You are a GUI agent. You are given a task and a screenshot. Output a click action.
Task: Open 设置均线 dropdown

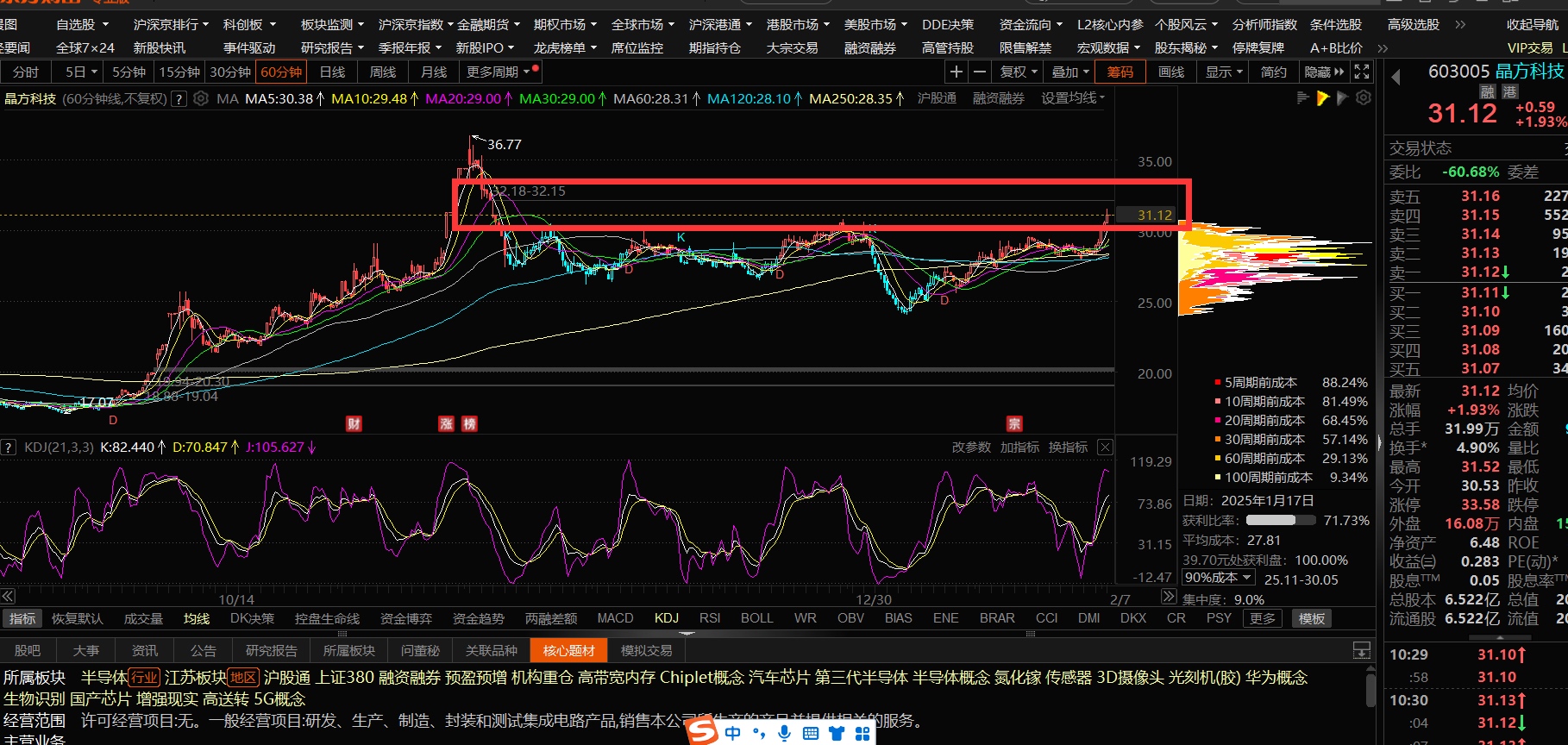(1072, 98)
